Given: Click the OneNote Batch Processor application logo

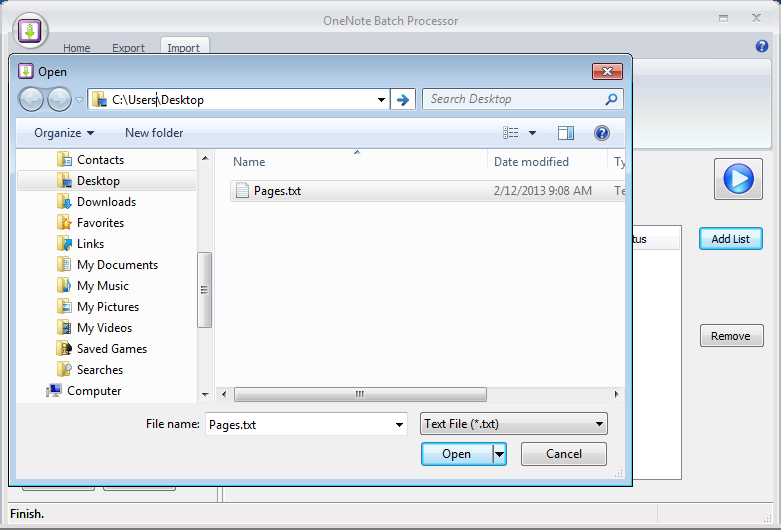Looking at the screenshot, I should 31,30.
